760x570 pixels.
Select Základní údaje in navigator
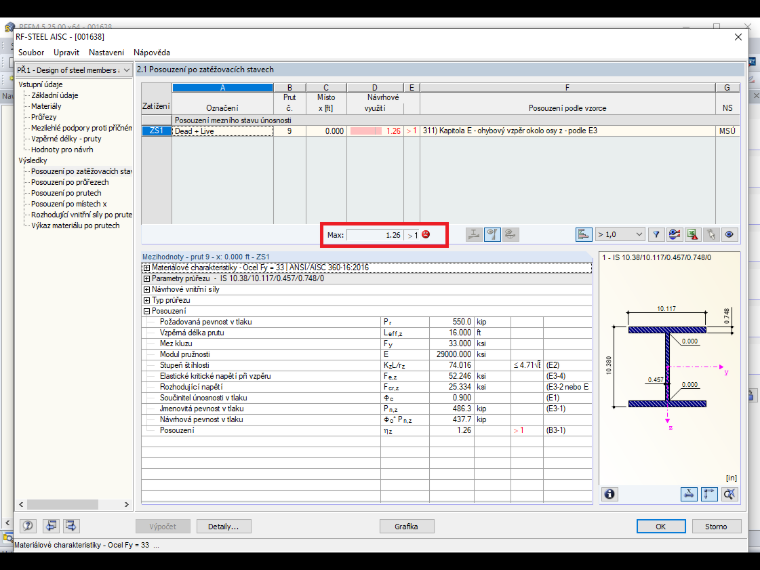55,95
